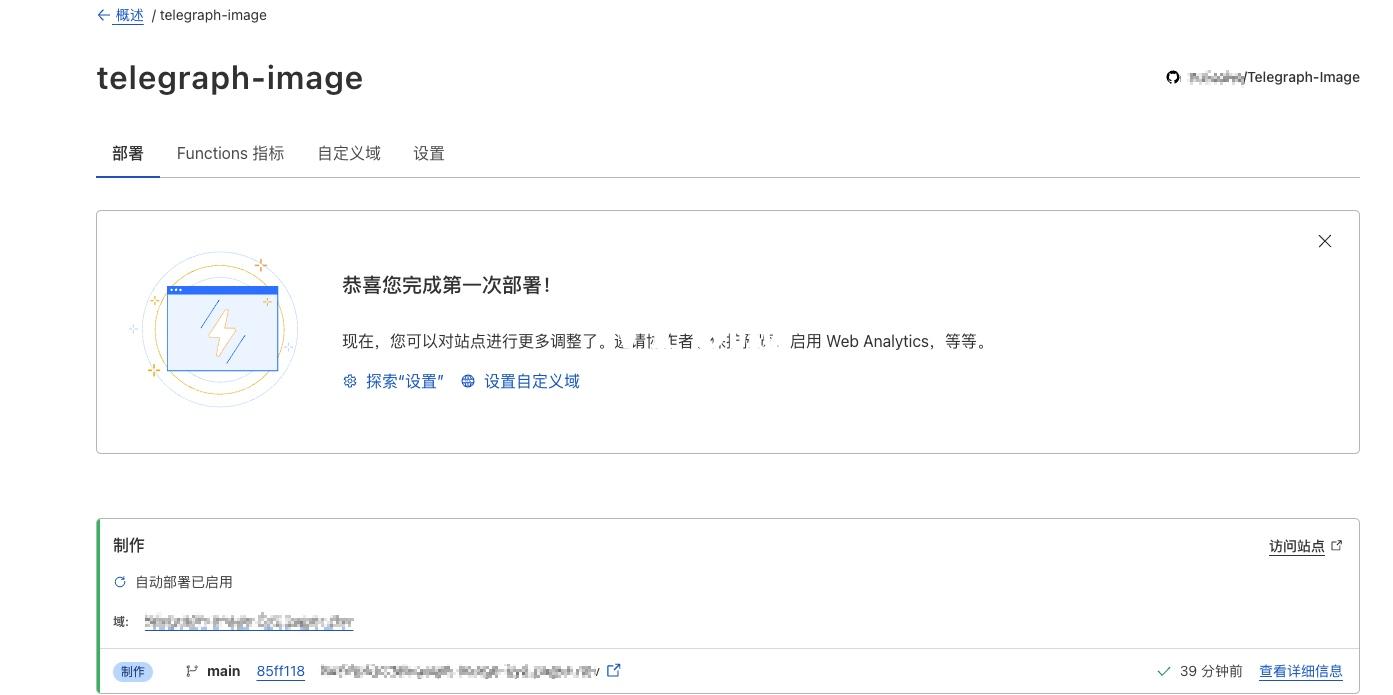Image resolution: width=1393 pixels, height=695 pixels.
Task: Click the 自动部署已启用 text
Action: (184, 582)
